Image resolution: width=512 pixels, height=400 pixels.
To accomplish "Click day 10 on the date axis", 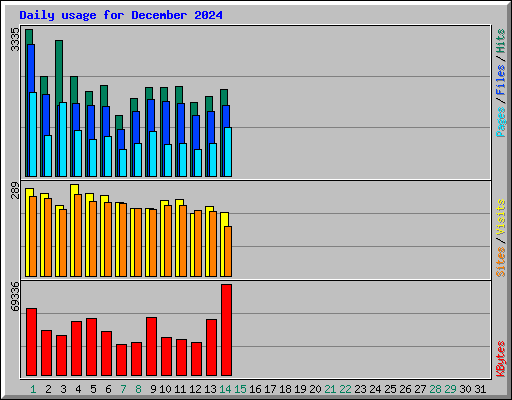I will click(x=165, y=389).
